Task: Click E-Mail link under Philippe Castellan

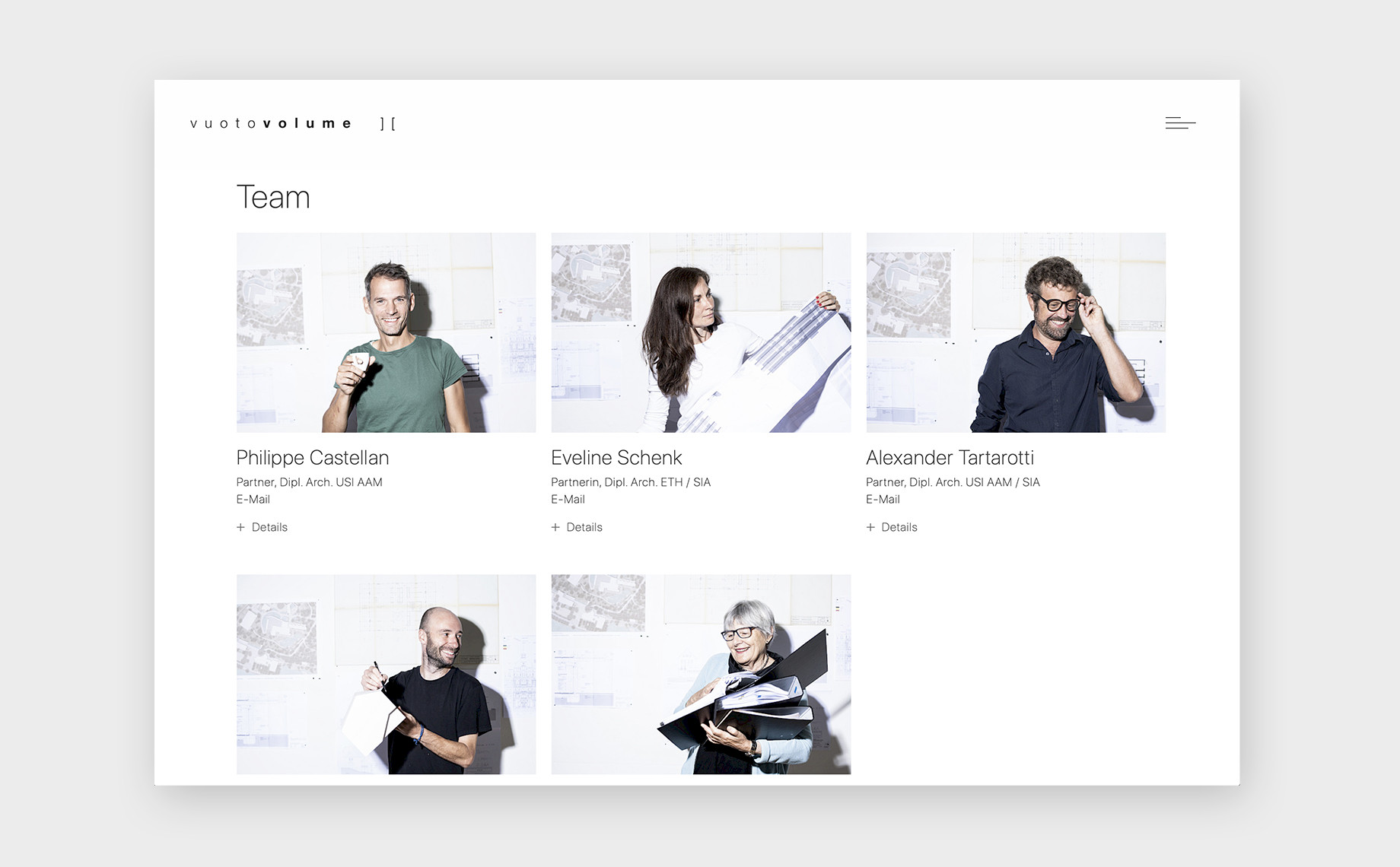Action: [253, 500]
